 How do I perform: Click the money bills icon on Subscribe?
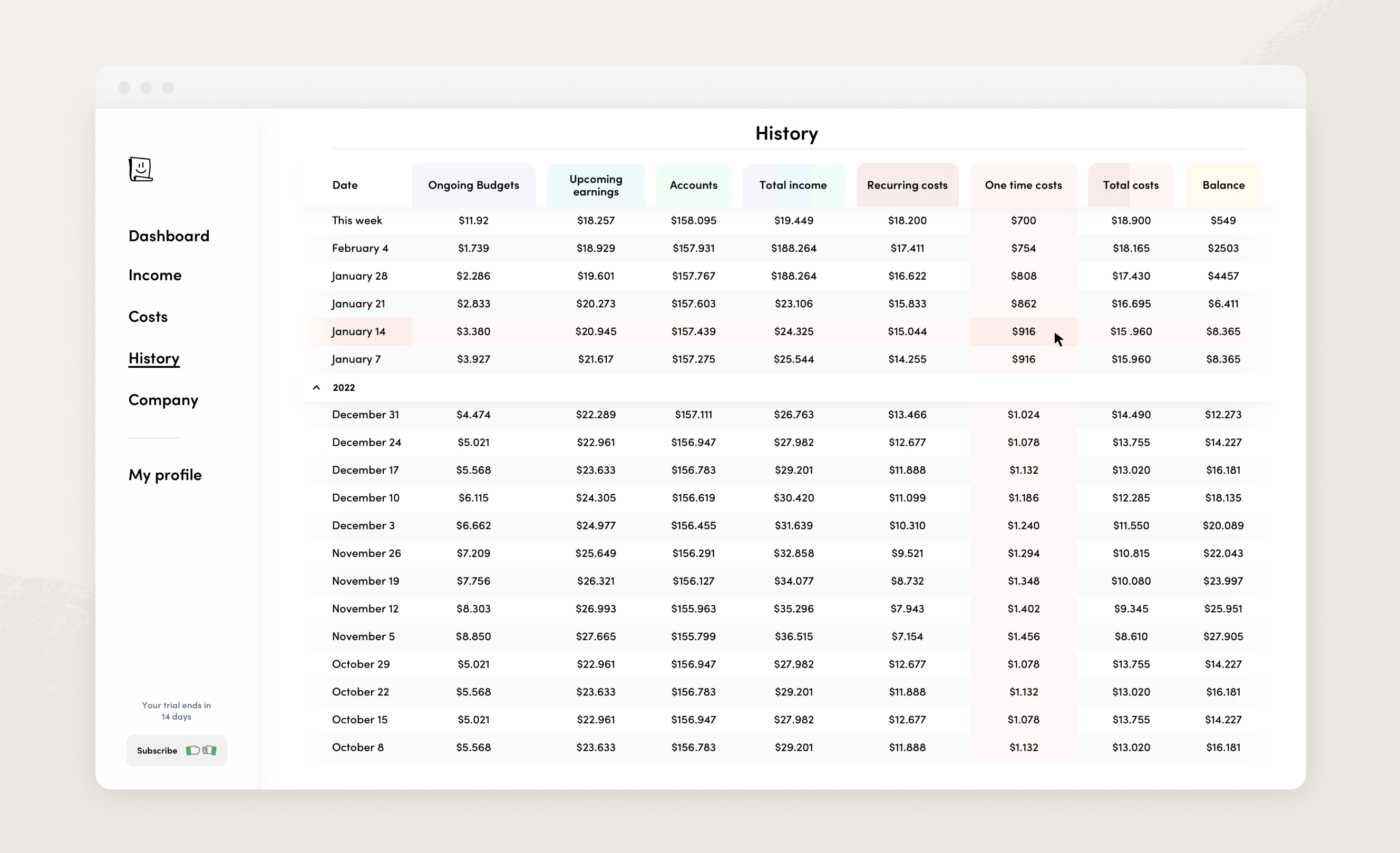pos(201,750)
